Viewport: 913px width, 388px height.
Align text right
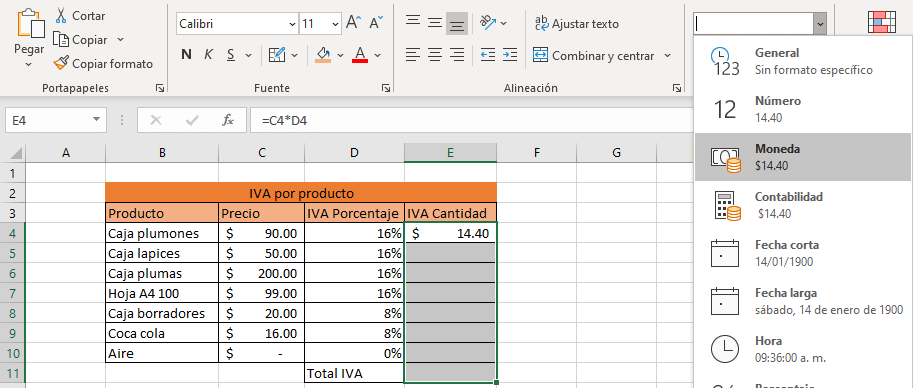coord(457,55)
